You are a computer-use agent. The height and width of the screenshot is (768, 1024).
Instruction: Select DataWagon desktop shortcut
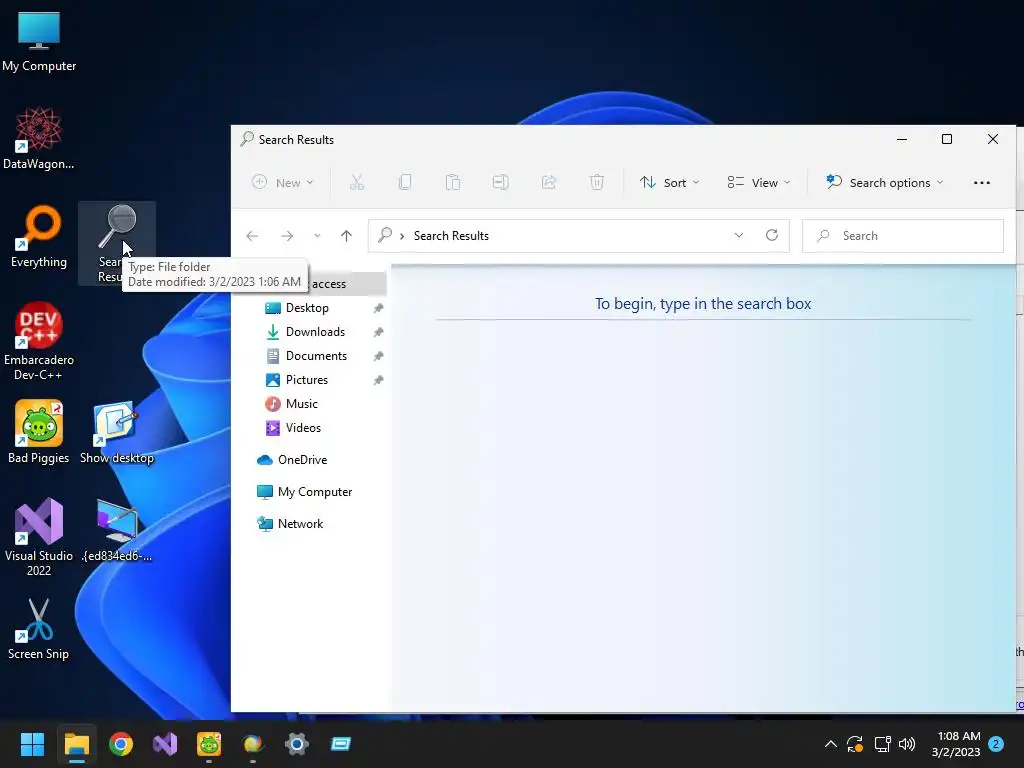tap(39, 138)
